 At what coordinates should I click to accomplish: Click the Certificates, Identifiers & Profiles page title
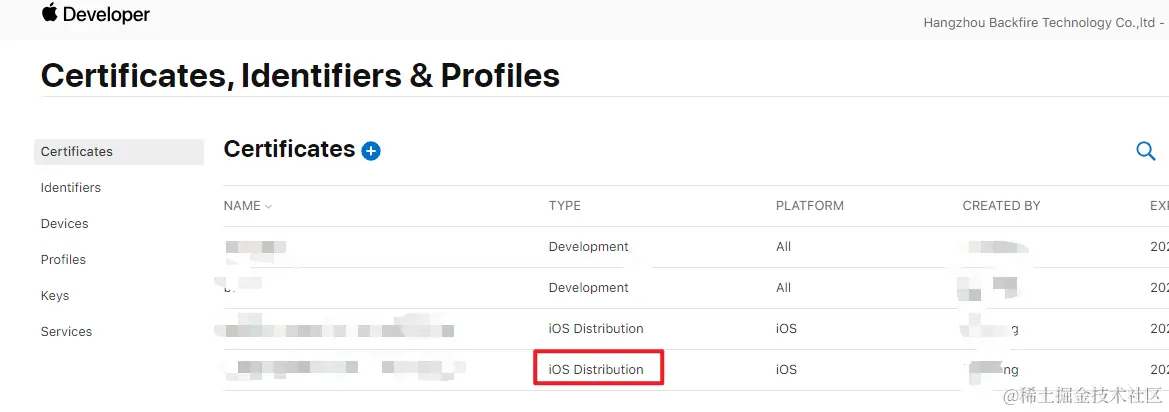(300, 76)
